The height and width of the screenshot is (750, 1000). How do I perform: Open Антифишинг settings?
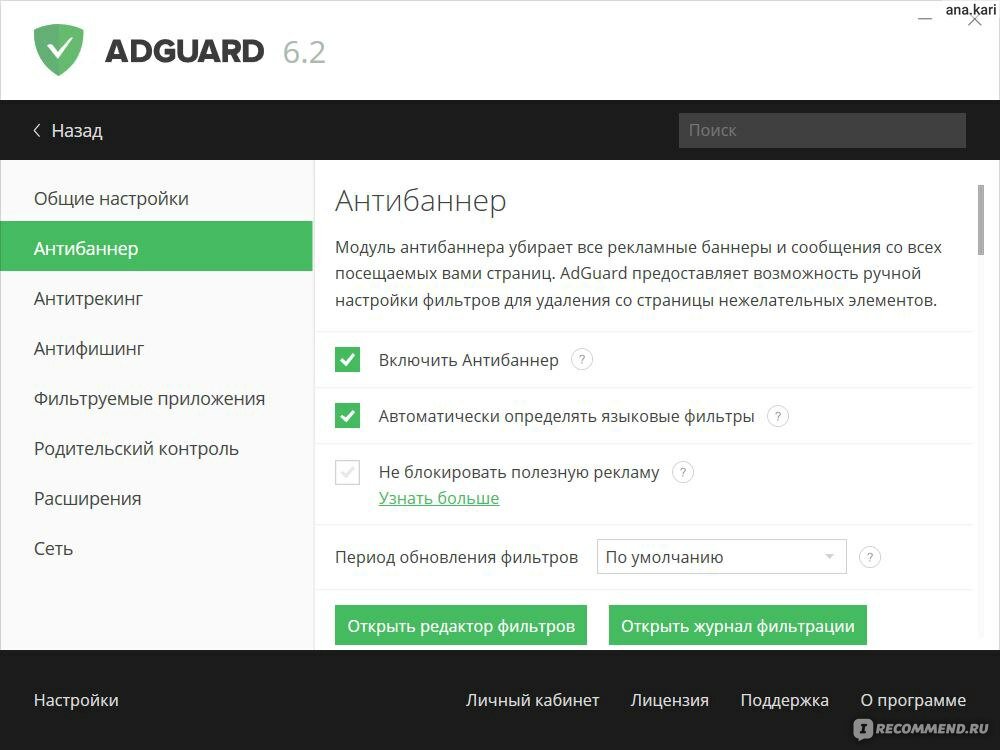[x=156, y=348]
